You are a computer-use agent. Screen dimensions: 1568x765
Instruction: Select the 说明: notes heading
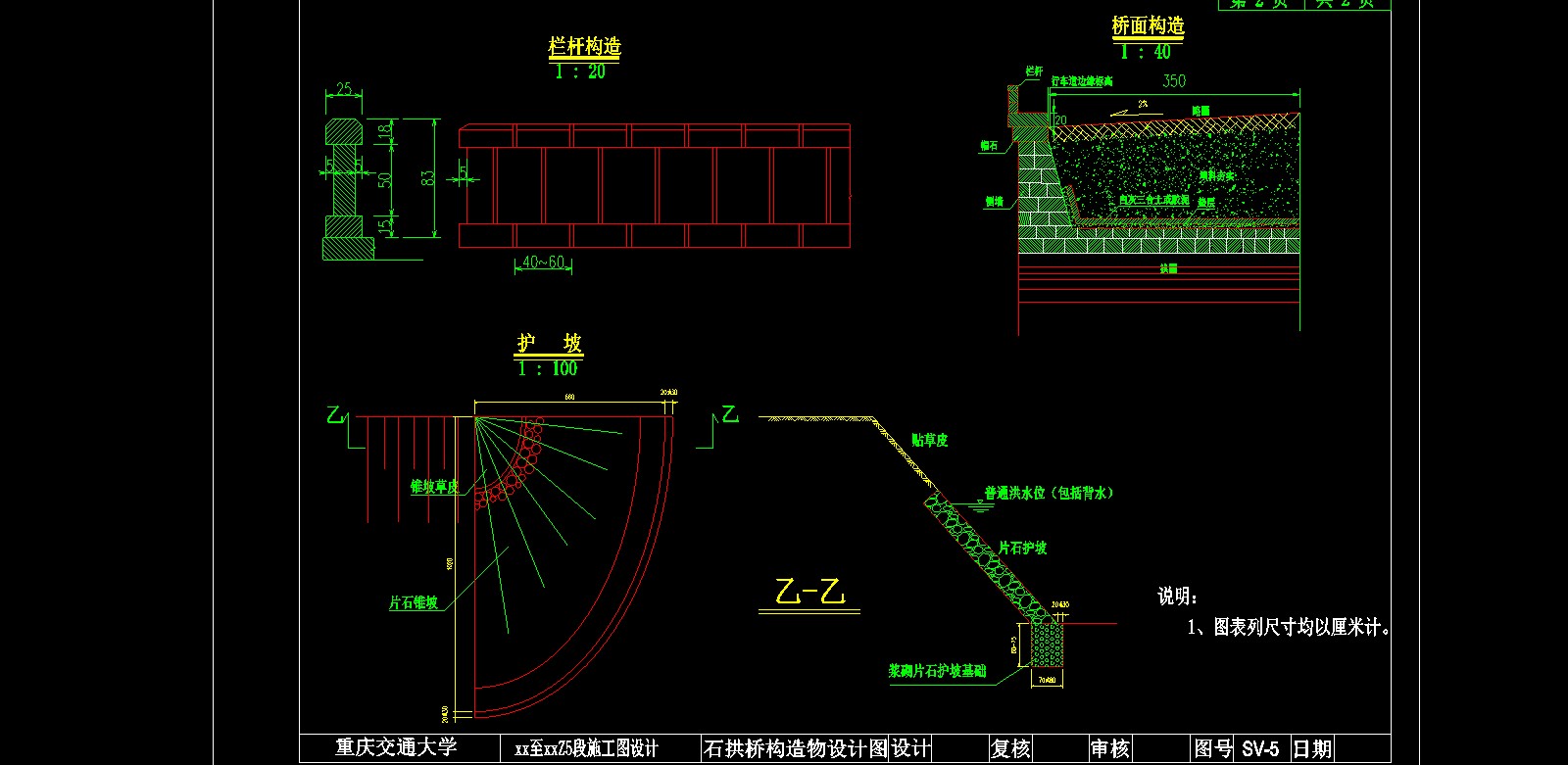point(1178,596)
